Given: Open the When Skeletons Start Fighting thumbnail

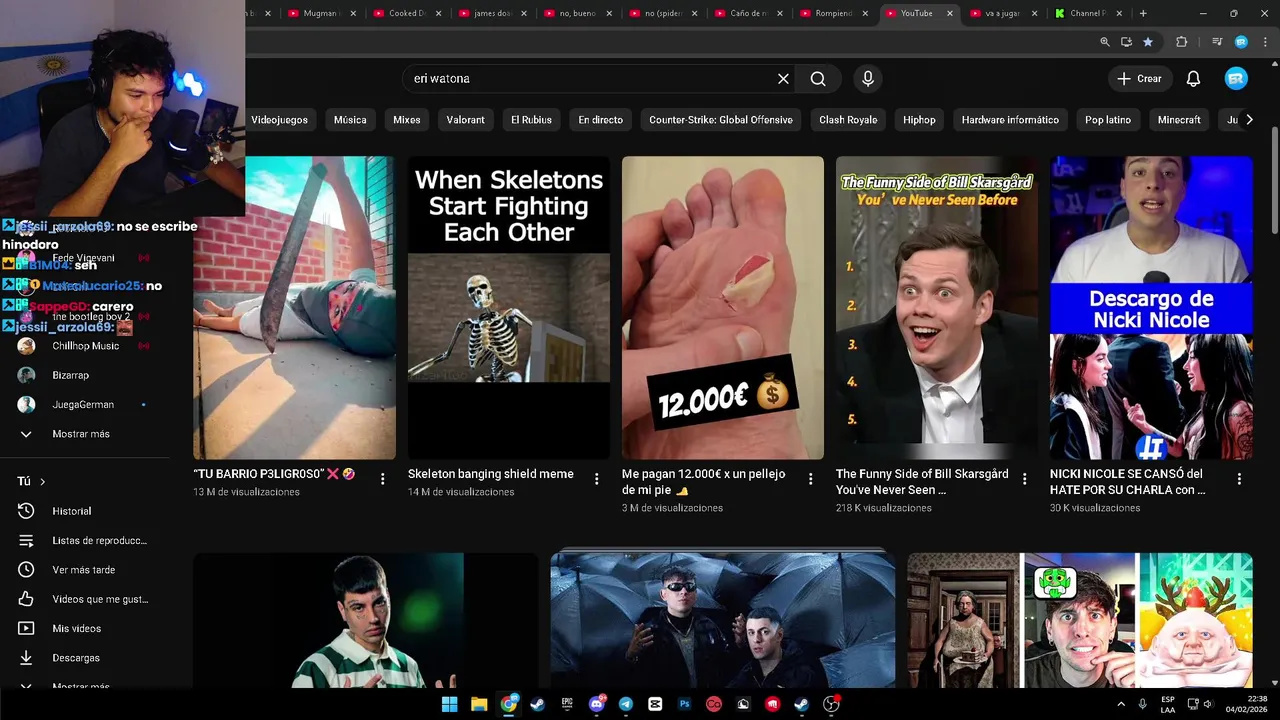Looking at the screenshot, I should coord(509,308).
